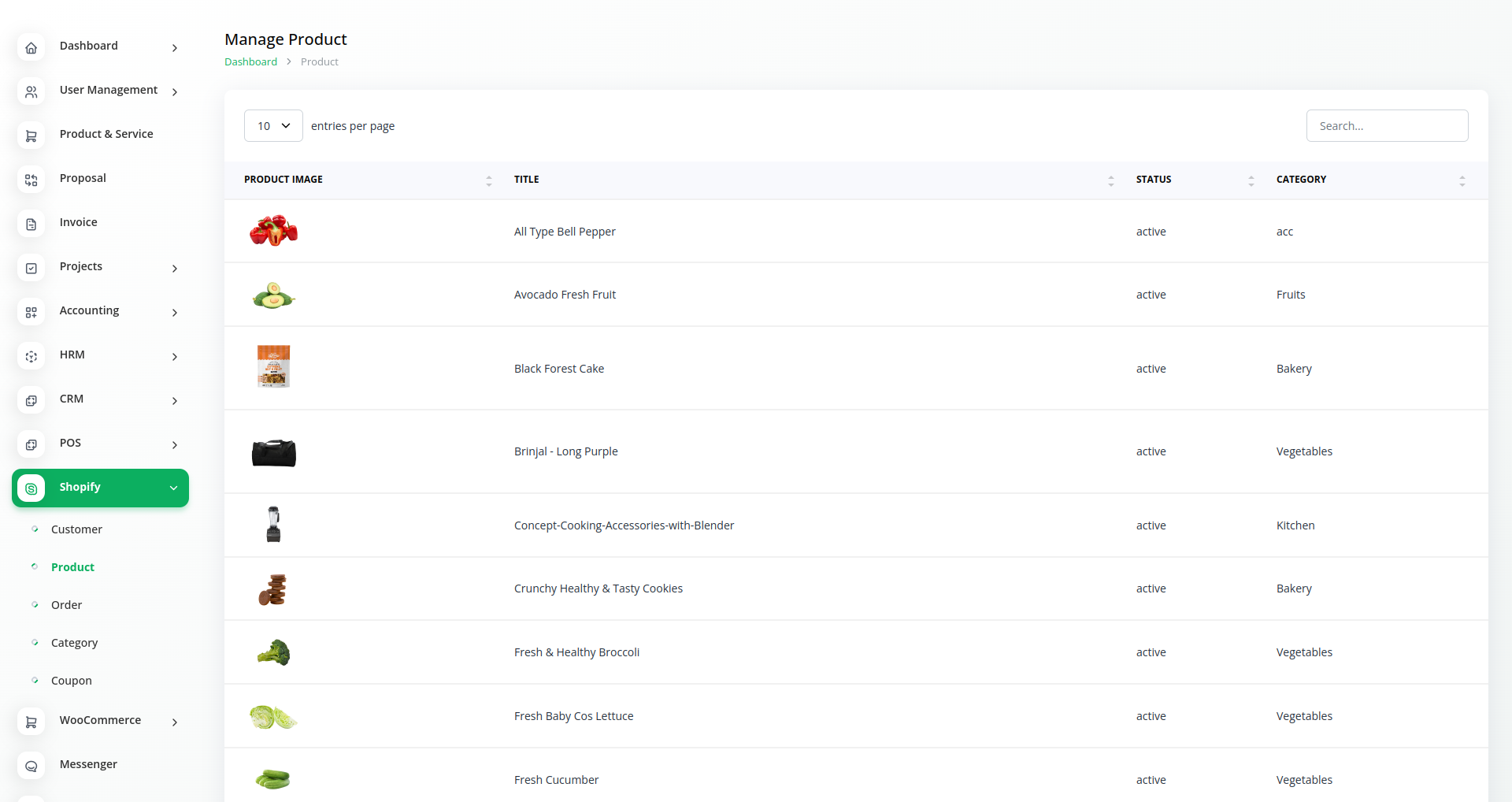Click the Messenger chat bubble icon
The width and height of the screenshot is (1512, 802).
[x=31, y=766]
